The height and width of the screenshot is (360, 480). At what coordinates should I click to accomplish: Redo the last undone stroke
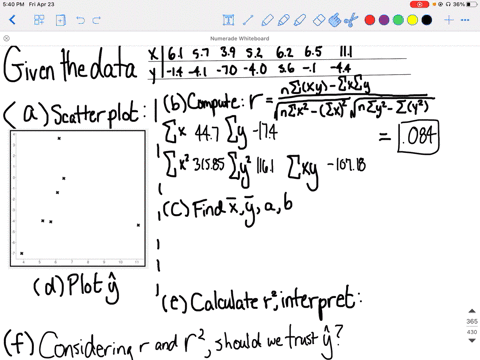96,20
